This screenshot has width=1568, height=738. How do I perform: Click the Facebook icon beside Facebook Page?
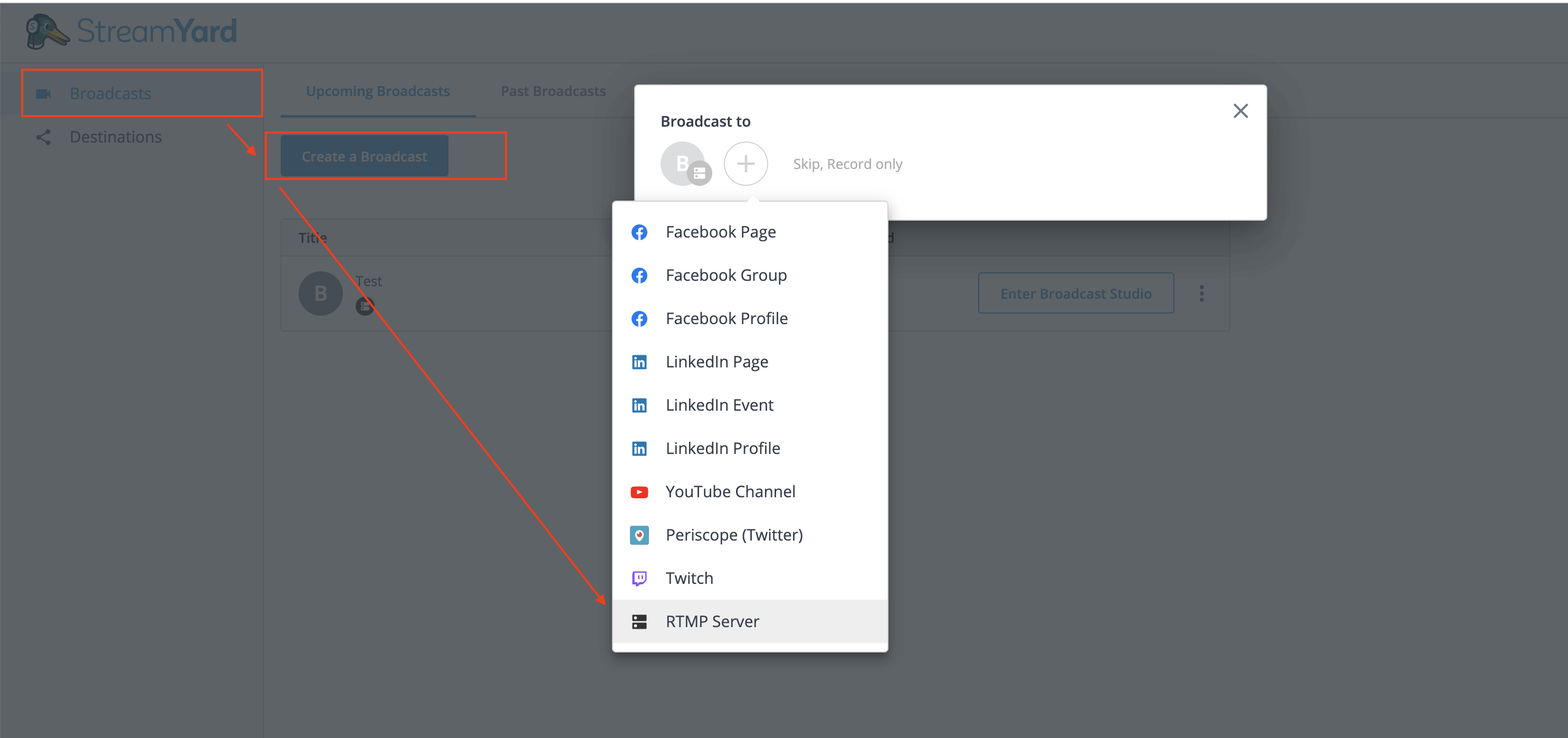coord(639,232)
